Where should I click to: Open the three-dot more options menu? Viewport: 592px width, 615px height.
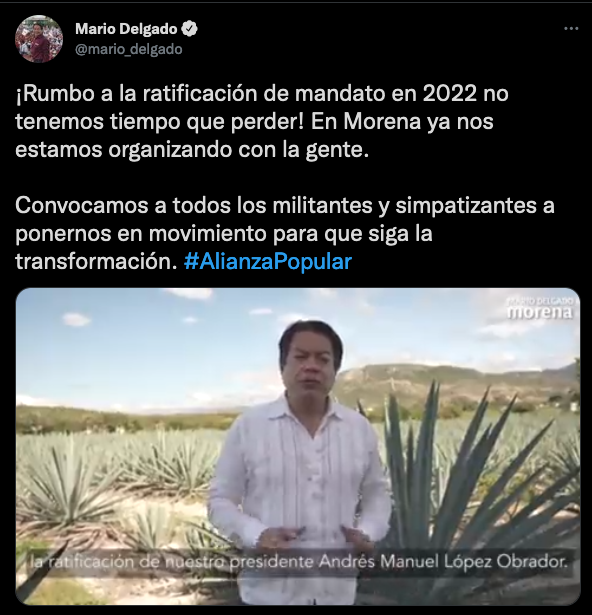[571, 29]
